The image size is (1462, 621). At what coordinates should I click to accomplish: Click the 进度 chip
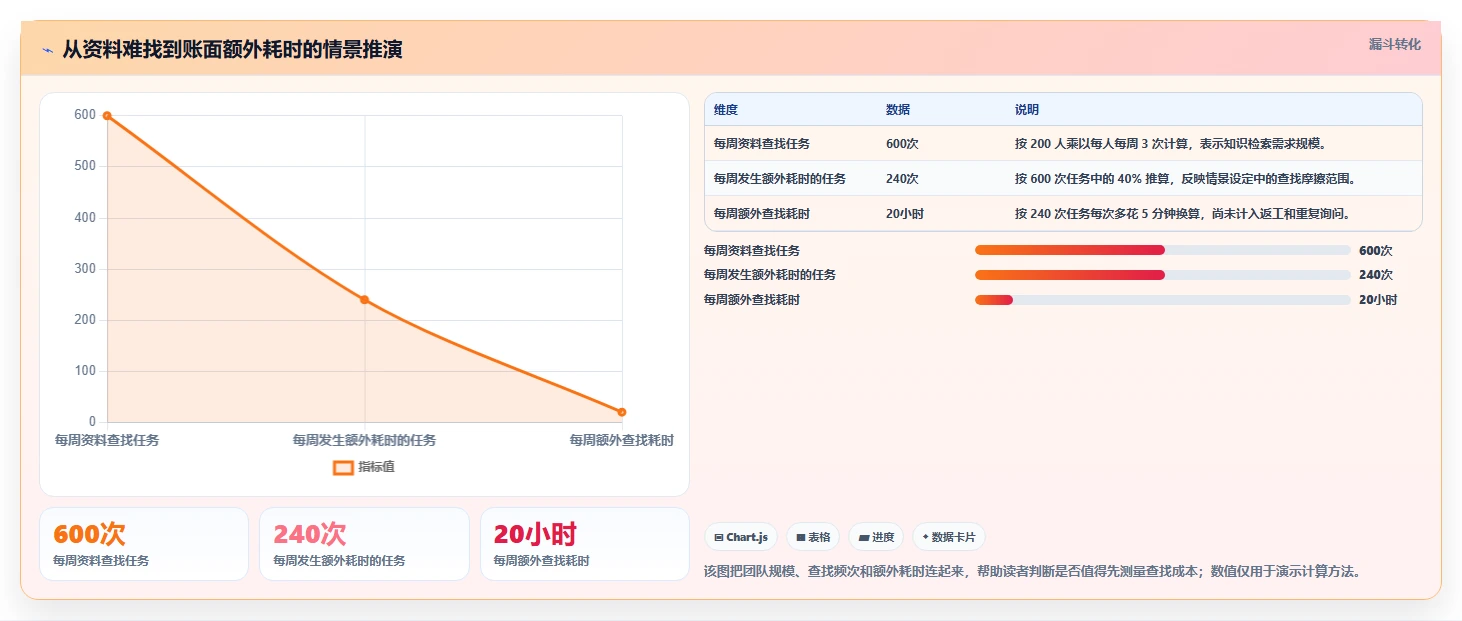pyautogui.click(x=876, y=537)
